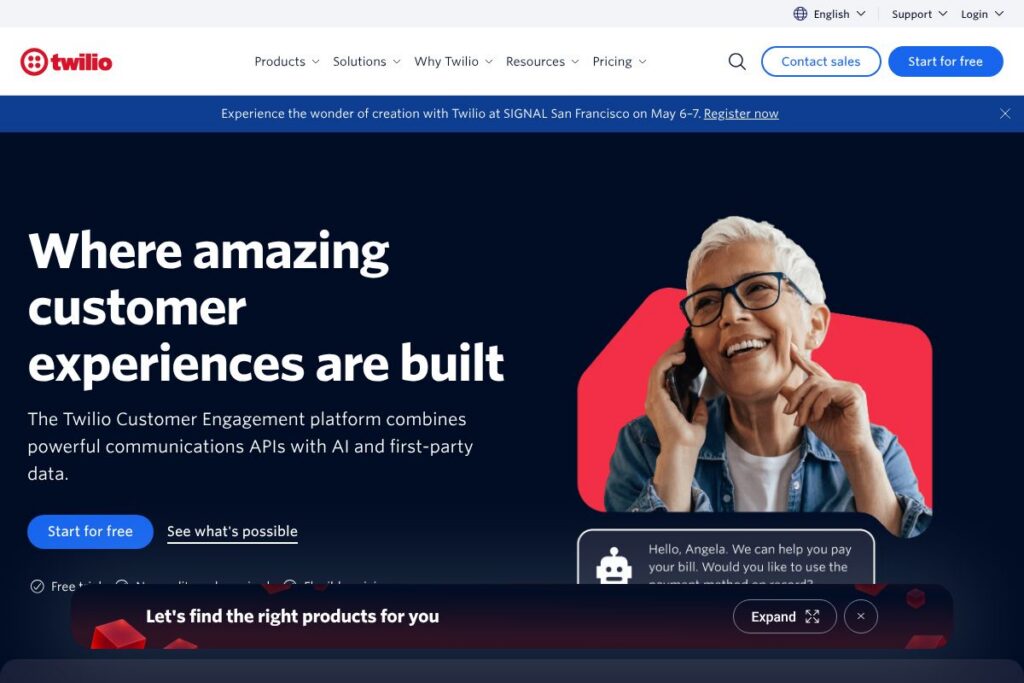
Task: Click the globe language icon
Action: (800, 14)
